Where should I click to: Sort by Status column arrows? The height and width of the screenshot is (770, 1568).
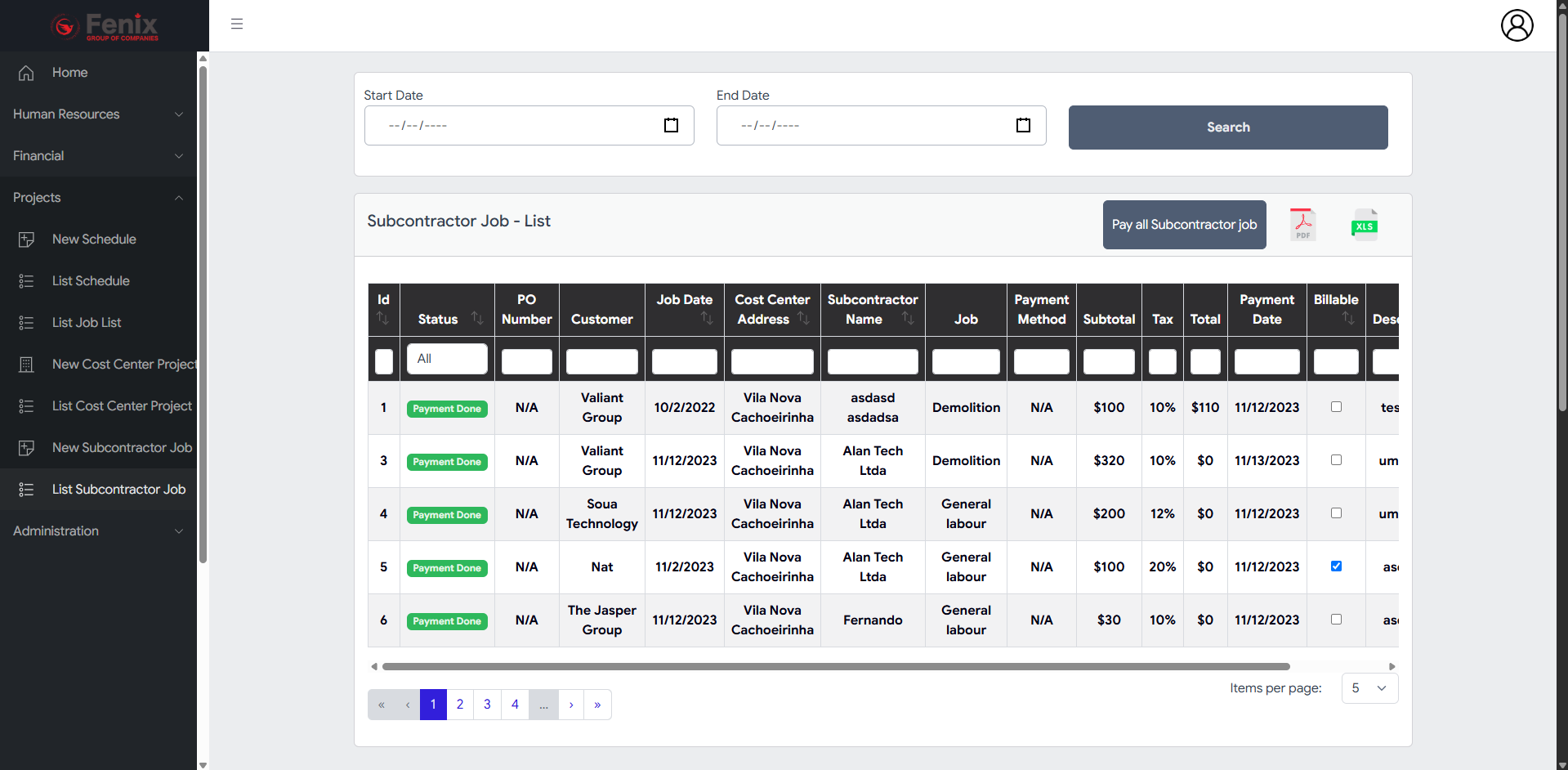pyautogui.click(x=477, y=318)
